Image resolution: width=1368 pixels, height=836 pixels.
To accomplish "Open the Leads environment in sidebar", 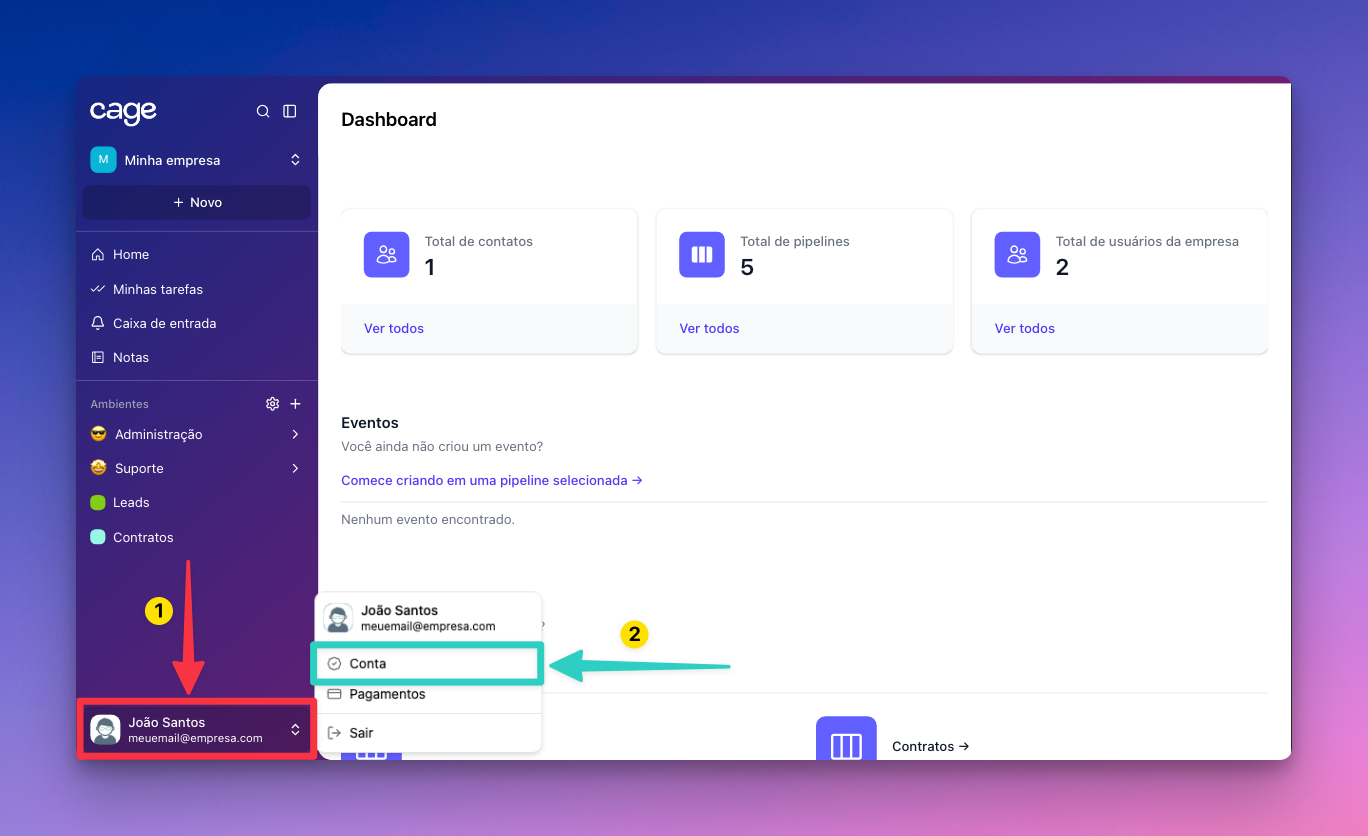I will coord(131,502).
